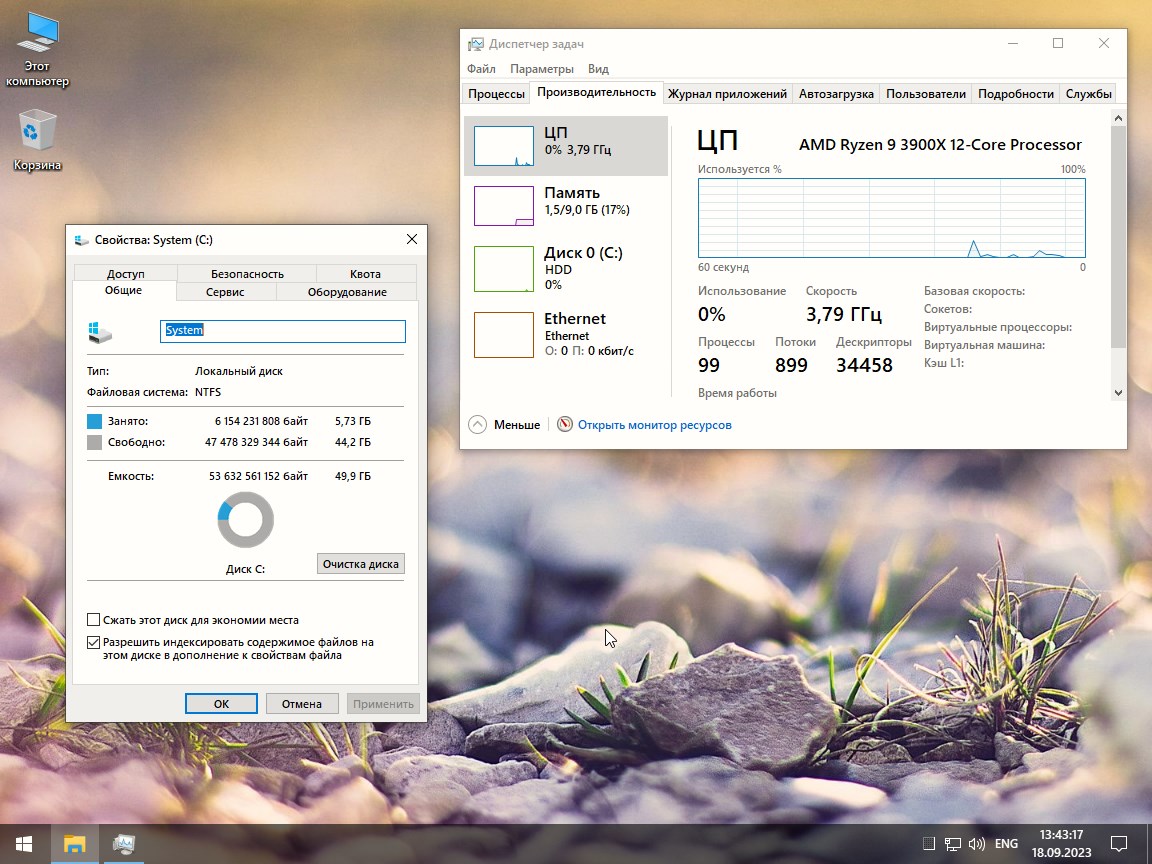This screenshot has width=1152, height=864.
Task: Click the System drive name input field
Action: pos(282,331)
